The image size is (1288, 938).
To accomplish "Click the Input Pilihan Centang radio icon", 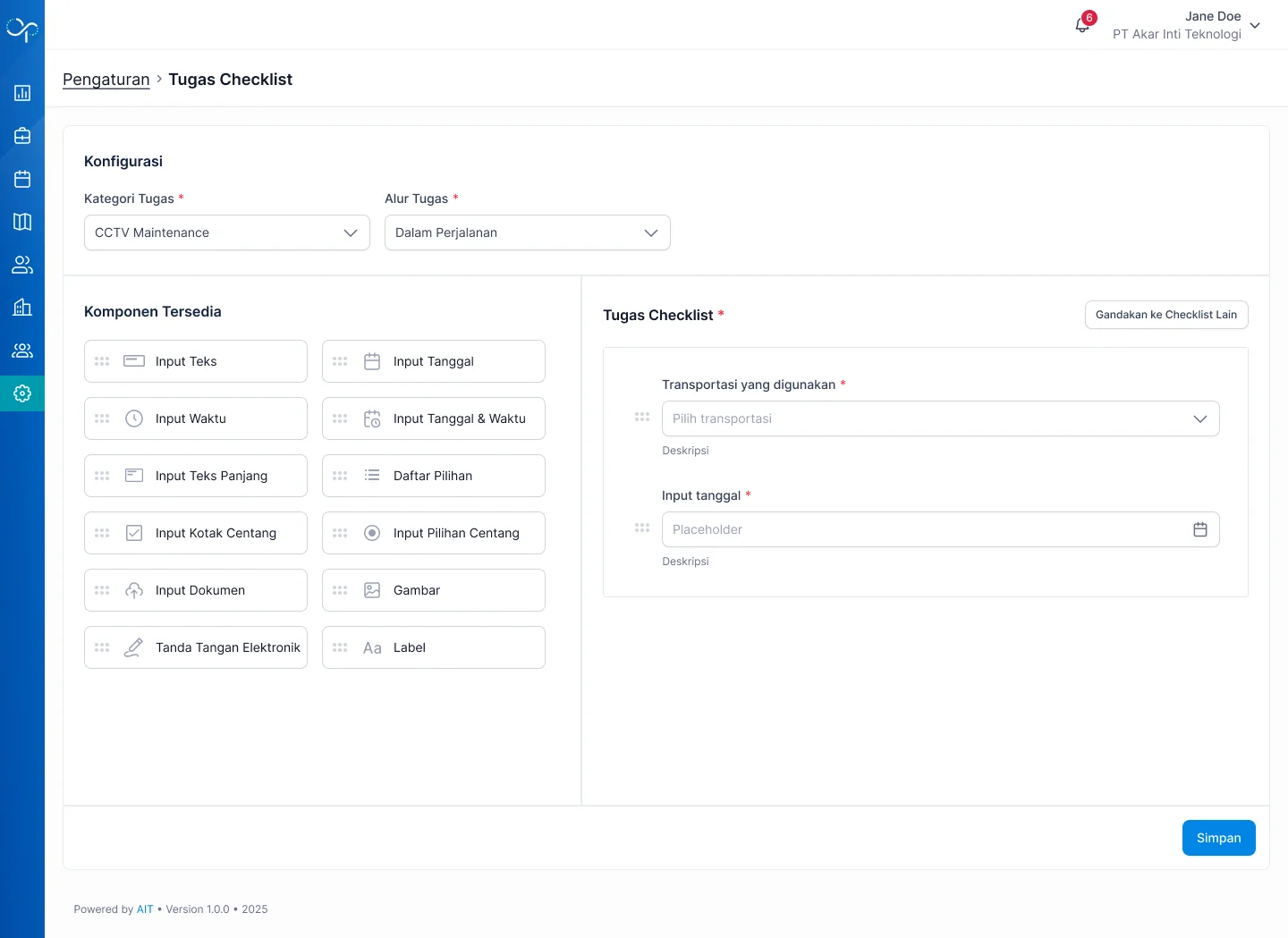I will 372,533.
